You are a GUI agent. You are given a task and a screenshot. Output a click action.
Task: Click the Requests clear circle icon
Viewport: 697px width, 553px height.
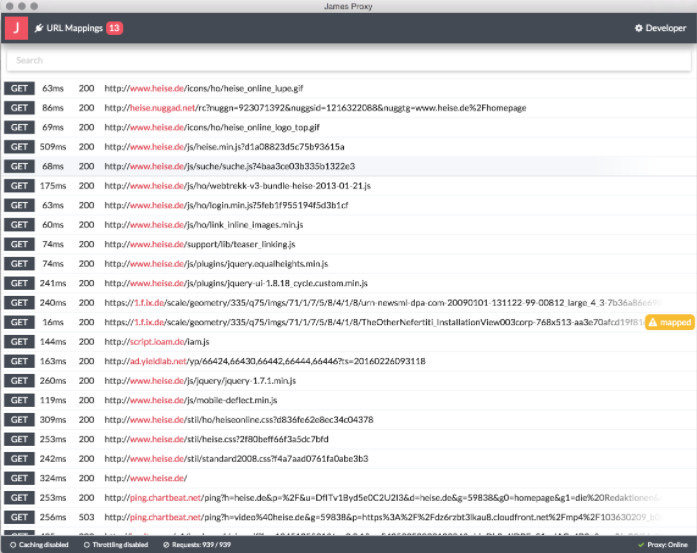click(166, 545)
